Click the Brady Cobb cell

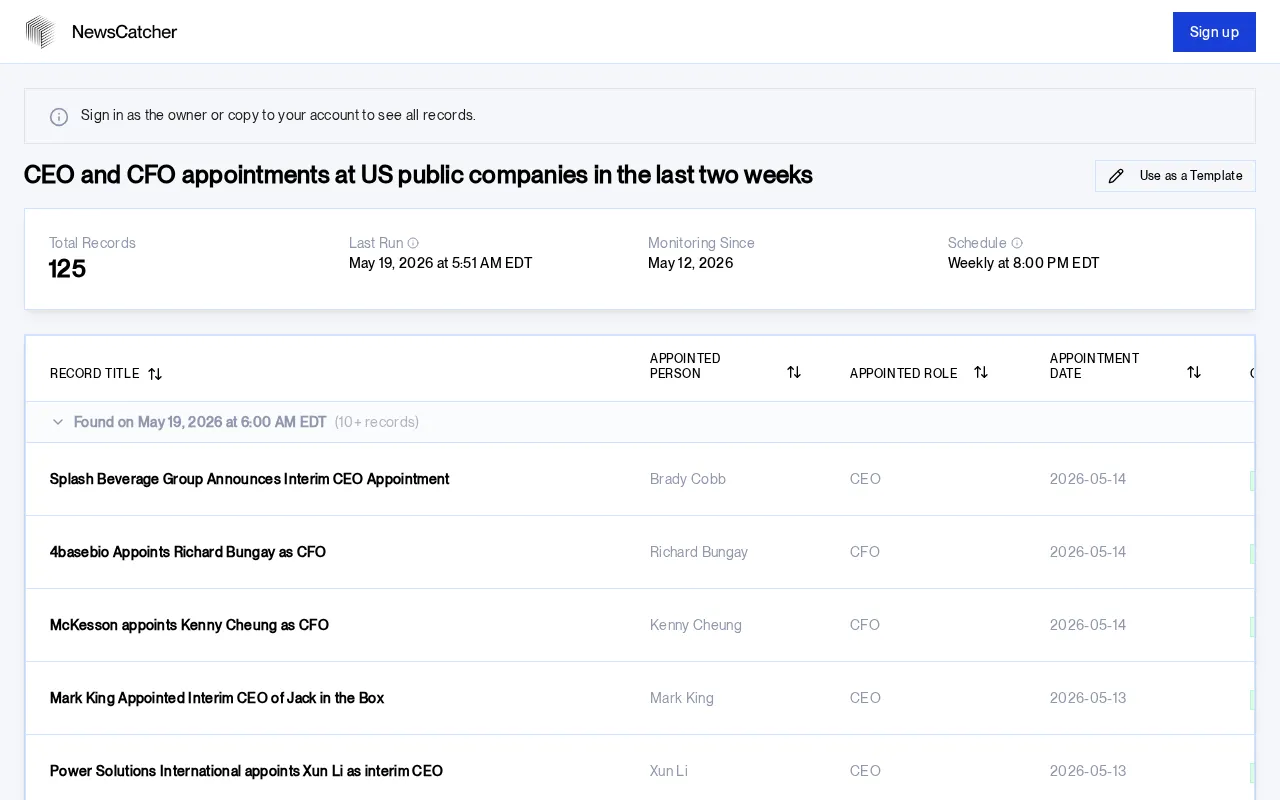coord(688,479)
